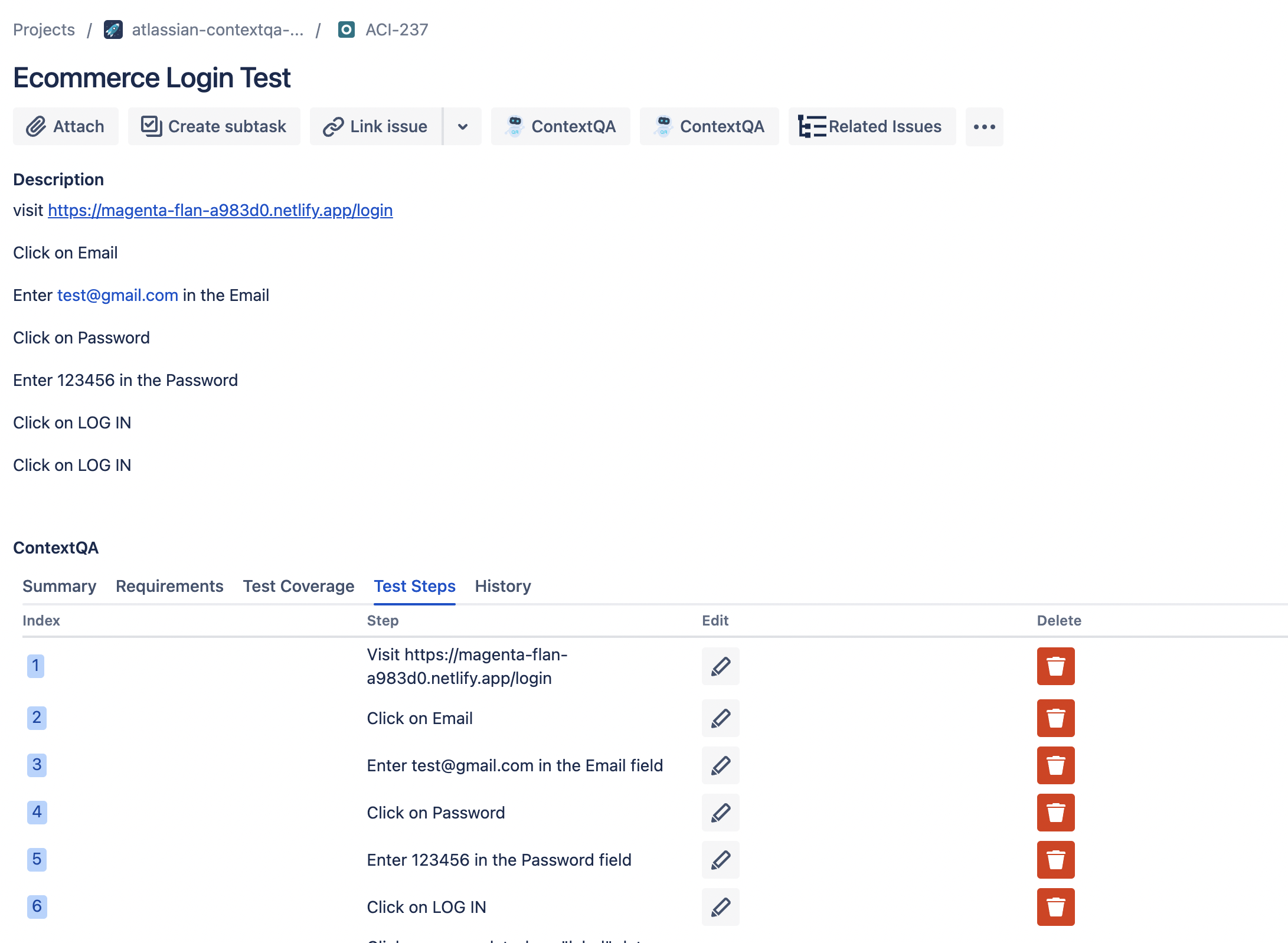
Task: Open the magenta-flan netlify login link
Action: pos(220,210)
